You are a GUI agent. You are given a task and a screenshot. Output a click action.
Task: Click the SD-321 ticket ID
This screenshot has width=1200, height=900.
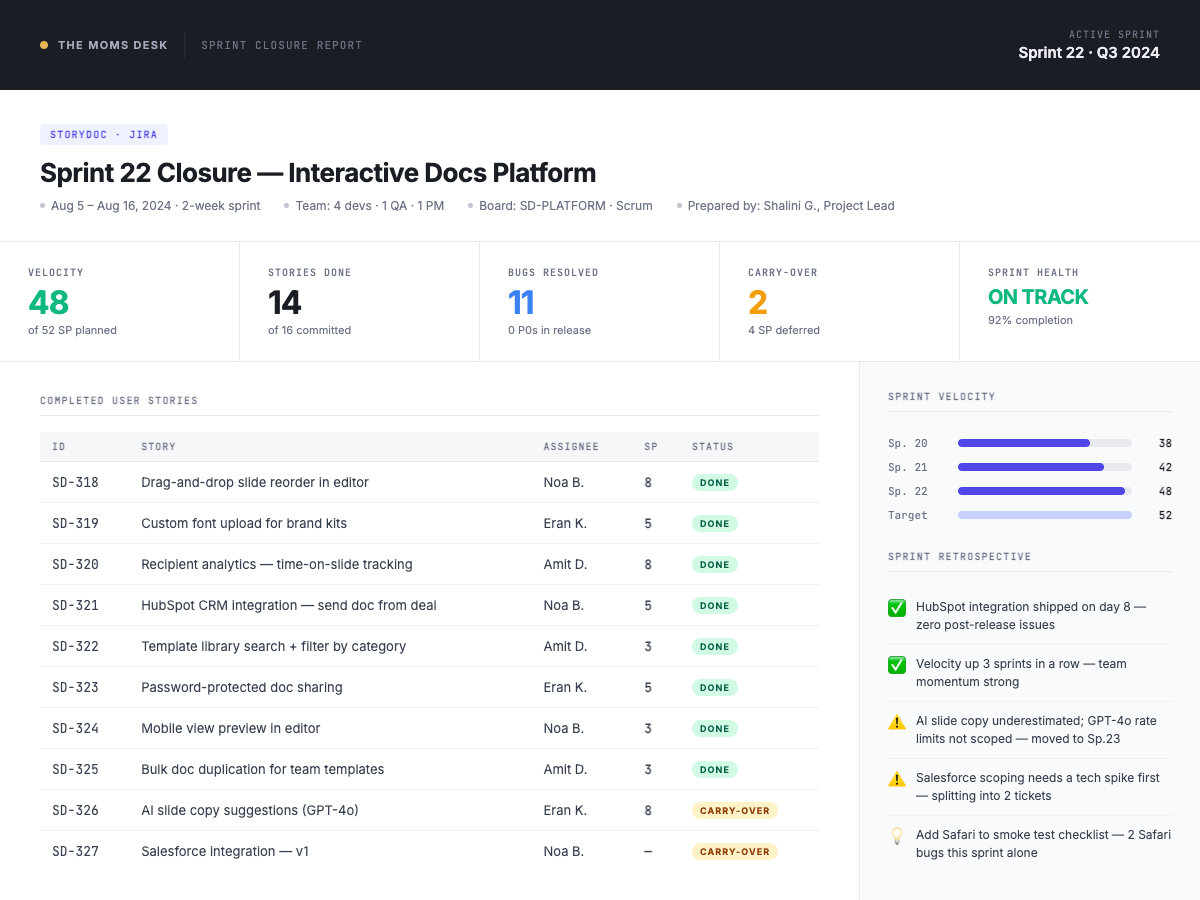coord(76,605)
